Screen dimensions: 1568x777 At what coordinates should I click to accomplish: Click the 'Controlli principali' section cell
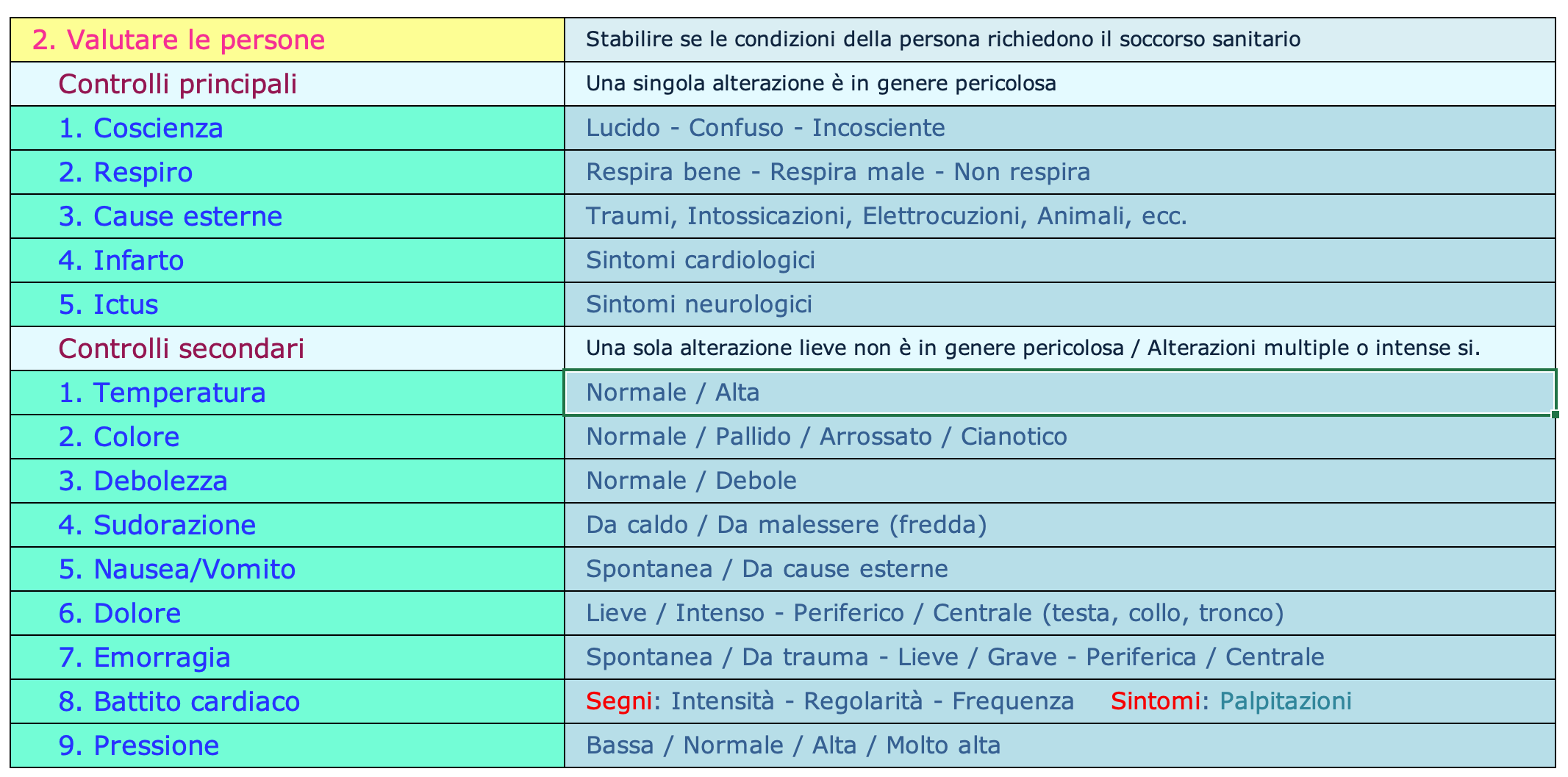tap(287, 84)
